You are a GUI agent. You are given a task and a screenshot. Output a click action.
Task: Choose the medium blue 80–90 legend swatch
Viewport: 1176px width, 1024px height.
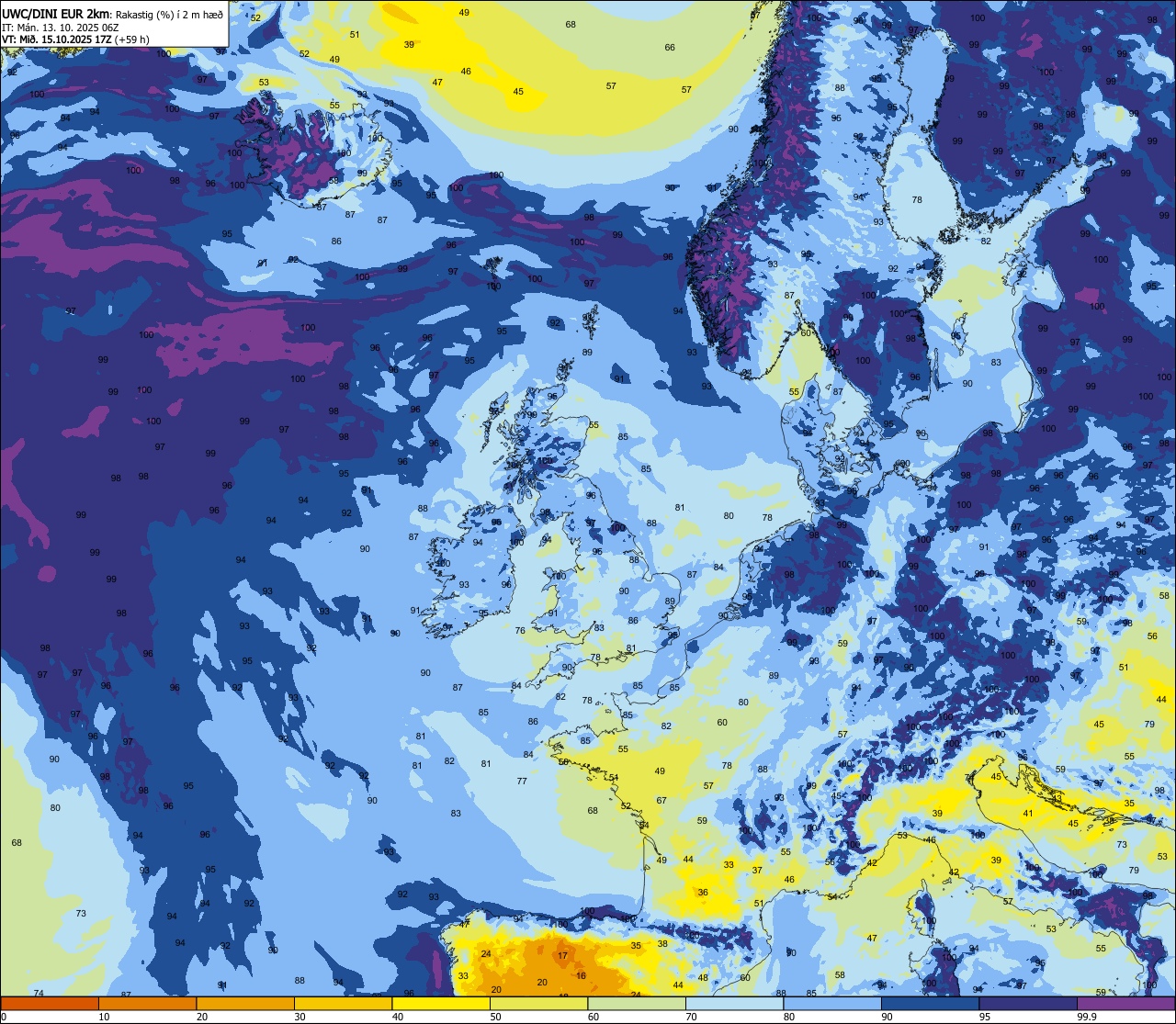click(x=832, y=1003)
